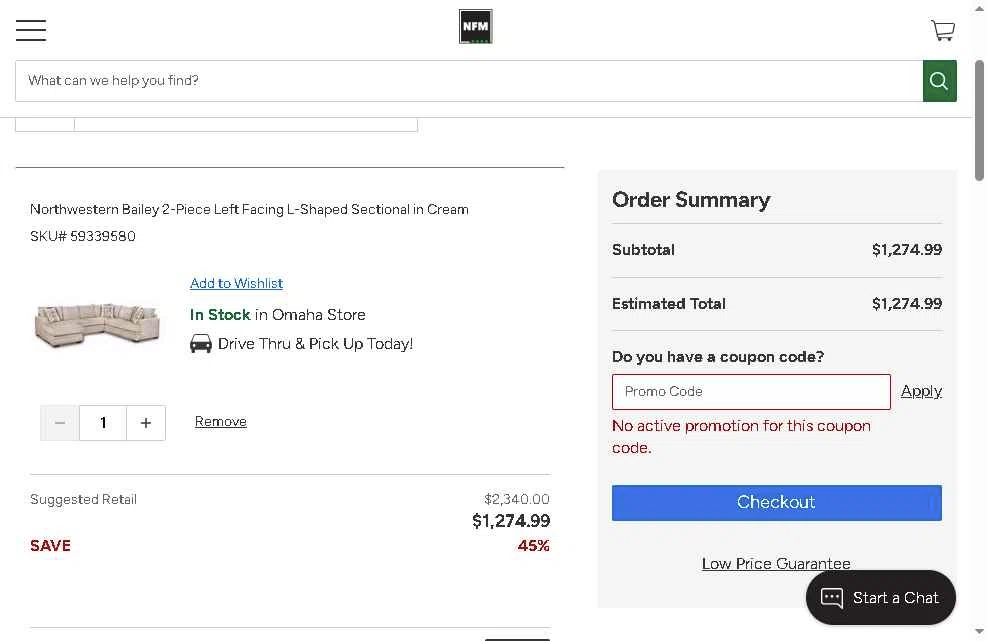Click the NFM logo
Image resolution: width=987 pixels, height=641 pixels.
pos(475,26)
